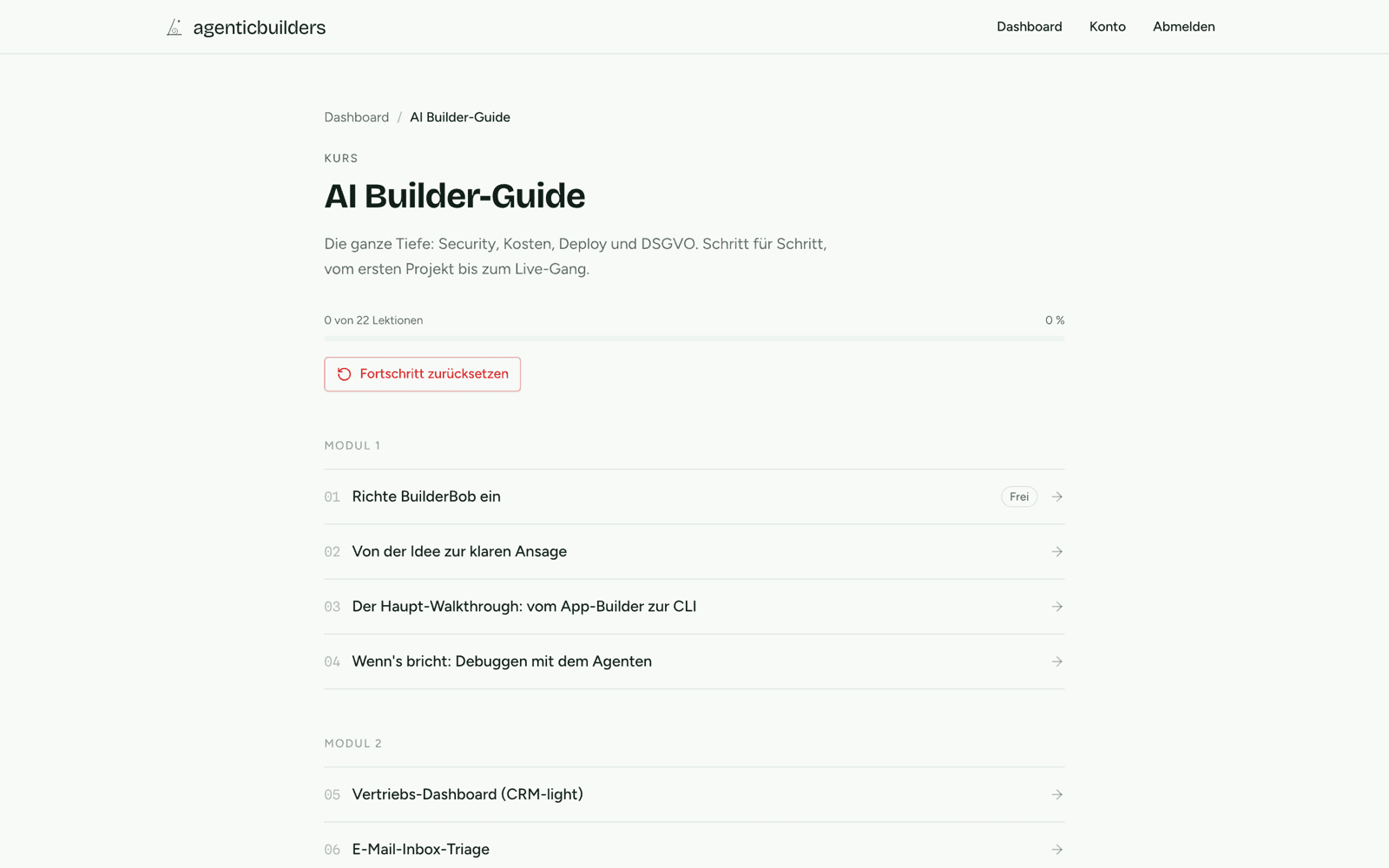Image resolution: width=1389 pixels, height=868 pixels.
Task: Open the Konto navigation item
Action: [1108, 27]
